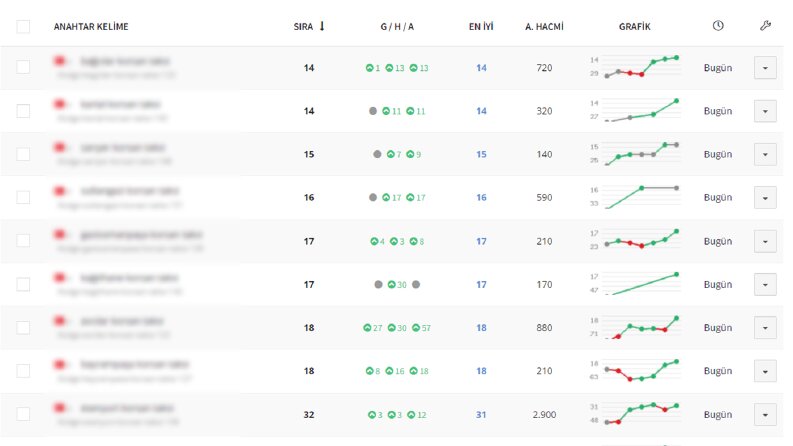The height and width of the screenshot is (446, 793).
Task: Open the wrench settings icon in header
Action: (x=765, y=26)
